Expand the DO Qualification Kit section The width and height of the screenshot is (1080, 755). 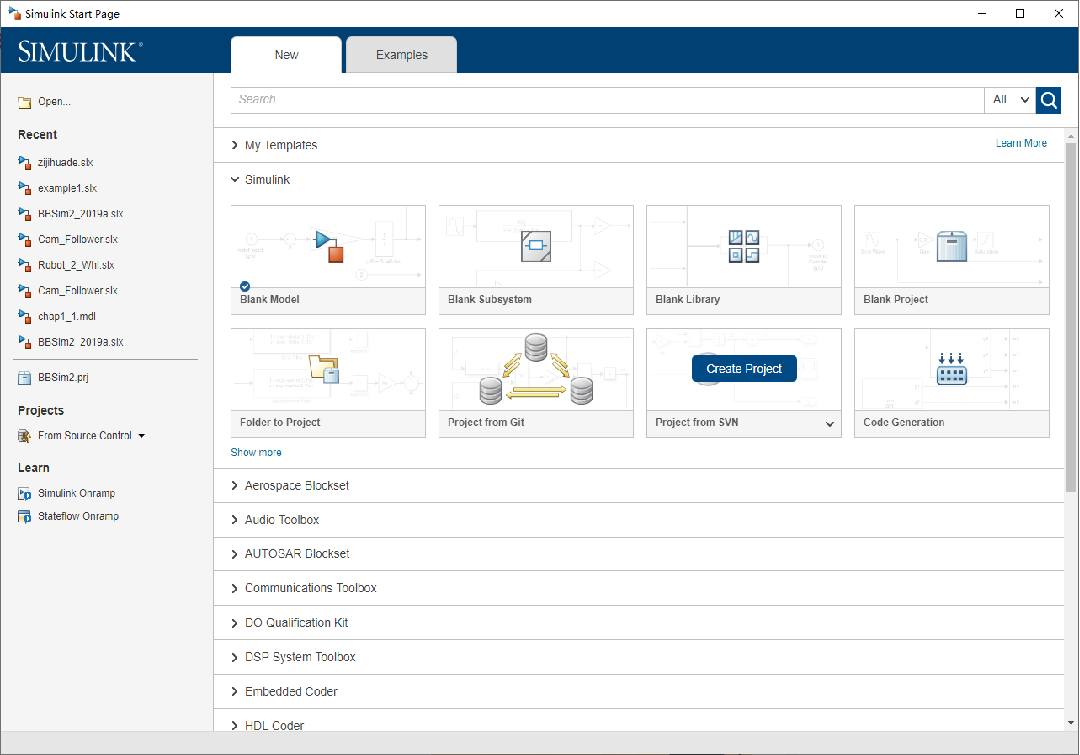(x=234, y=623)
